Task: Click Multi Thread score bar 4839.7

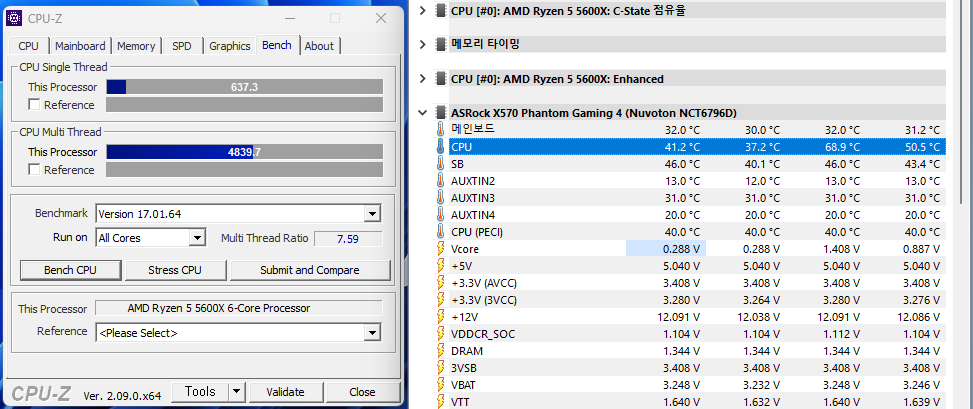Action: pyautogui.click(x=244, y=152)
